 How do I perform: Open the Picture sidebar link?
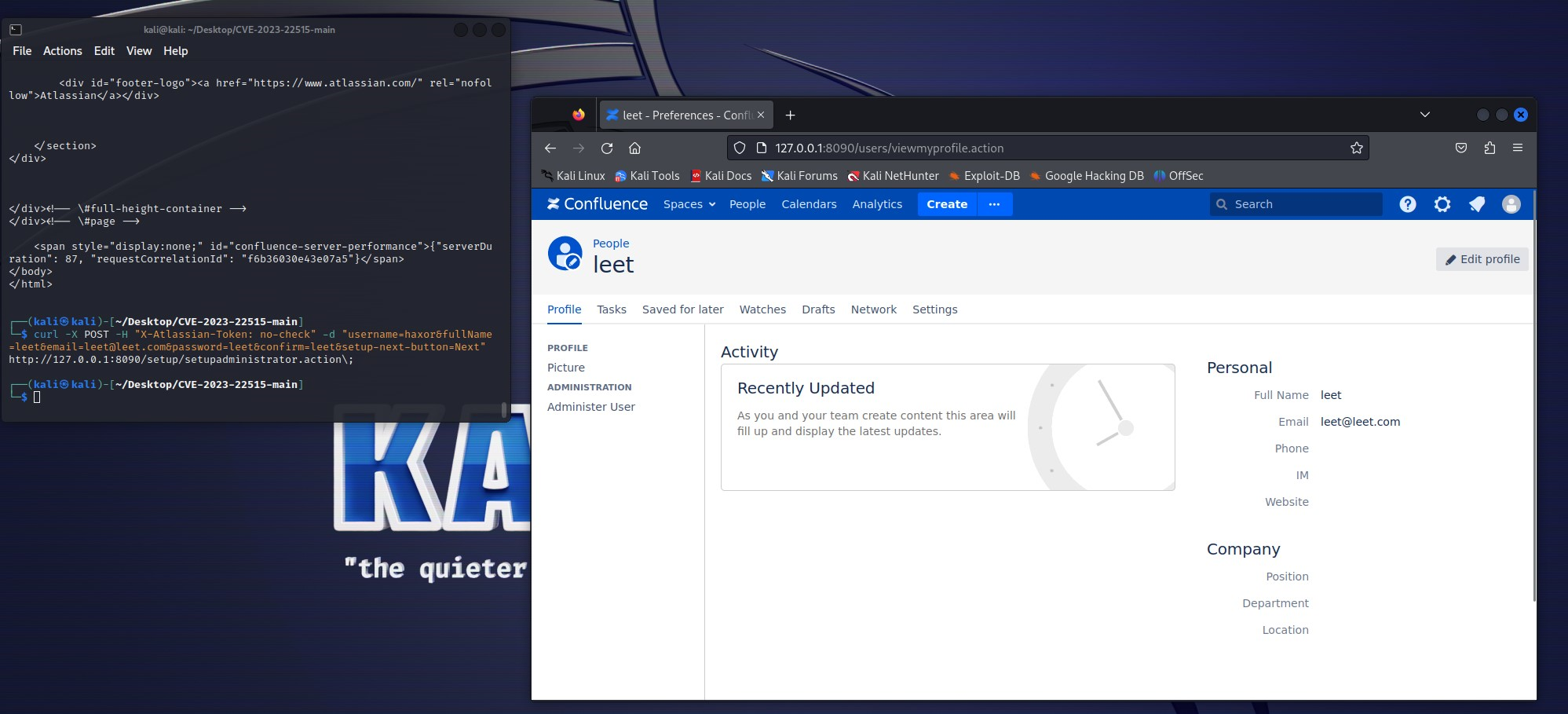(x=566, y=368)
